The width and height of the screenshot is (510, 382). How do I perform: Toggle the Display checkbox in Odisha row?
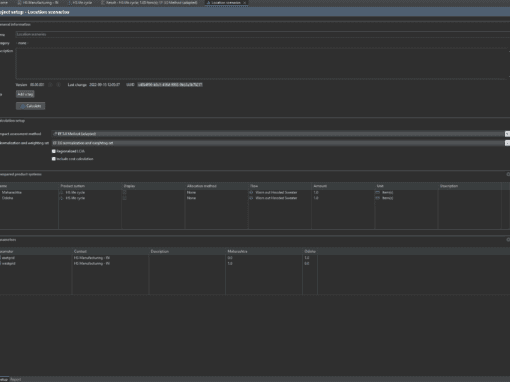click(125, 198)
